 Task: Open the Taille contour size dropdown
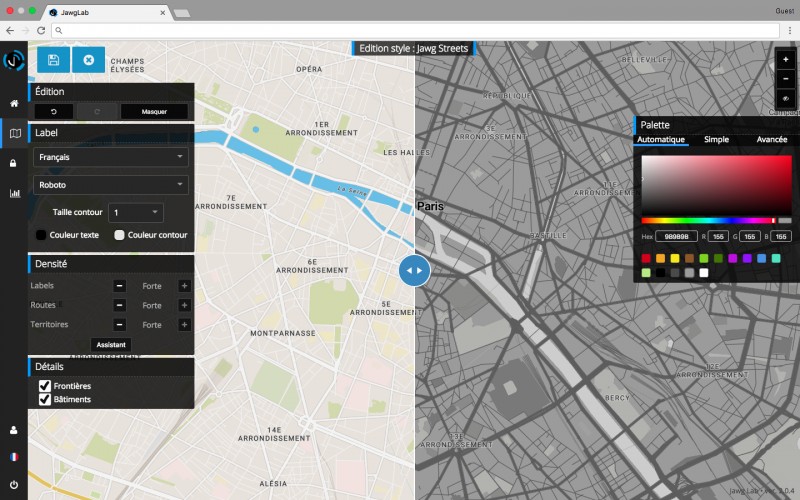pos(136,212)
